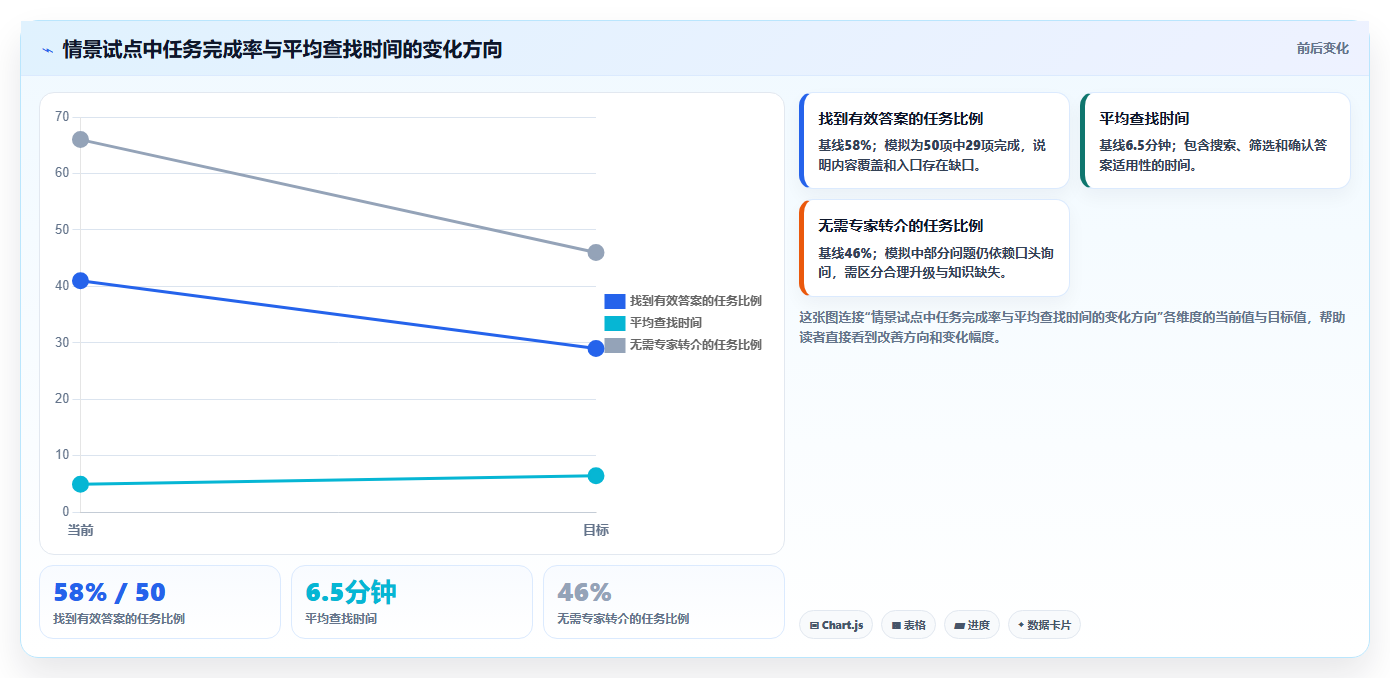Click description paragraph starting 这张图连接
Screen dimensions: 1390x678
point(1072,327)
